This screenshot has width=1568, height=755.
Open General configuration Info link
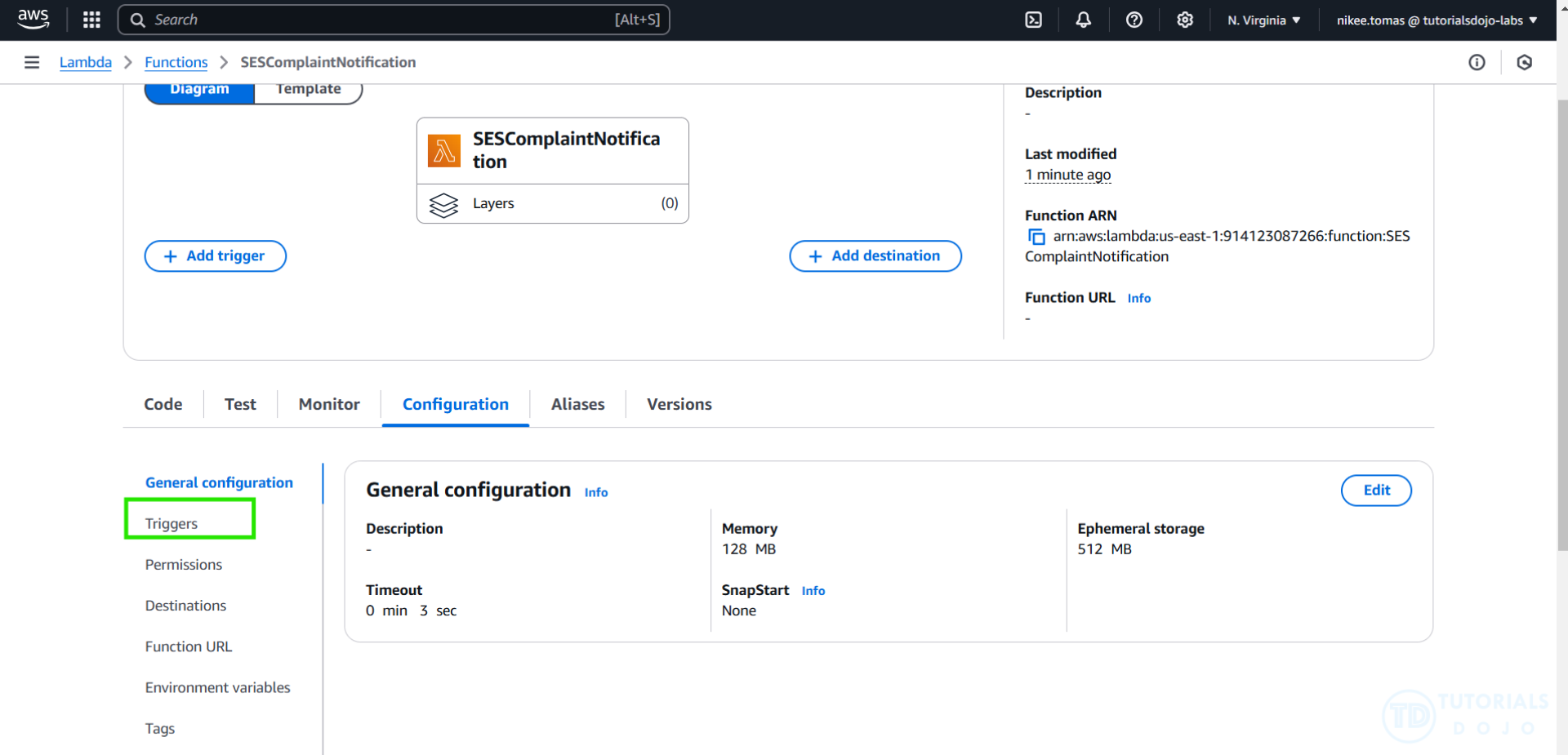click(596, 492)
